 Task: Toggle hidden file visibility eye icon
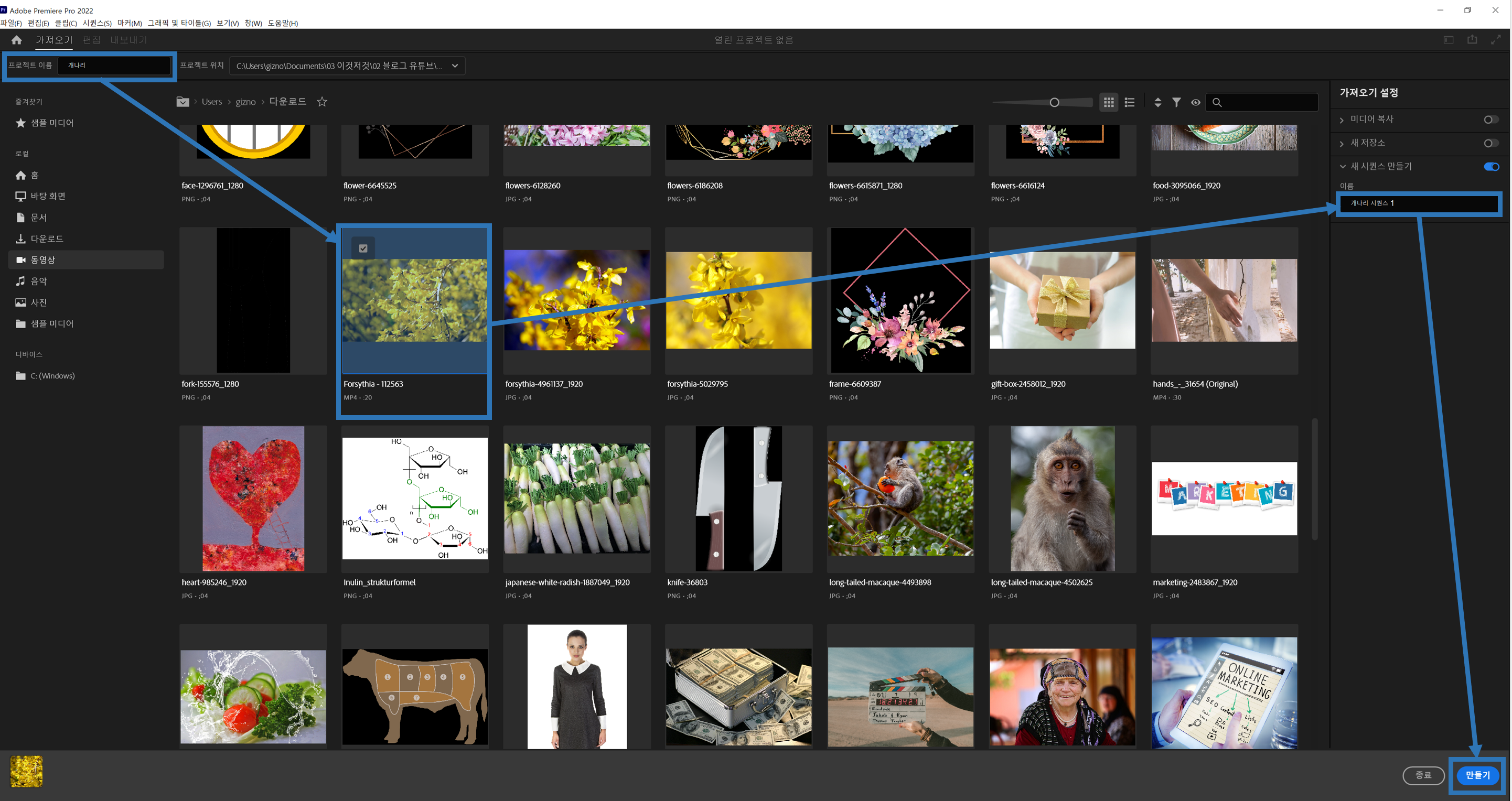point(1196,102)
